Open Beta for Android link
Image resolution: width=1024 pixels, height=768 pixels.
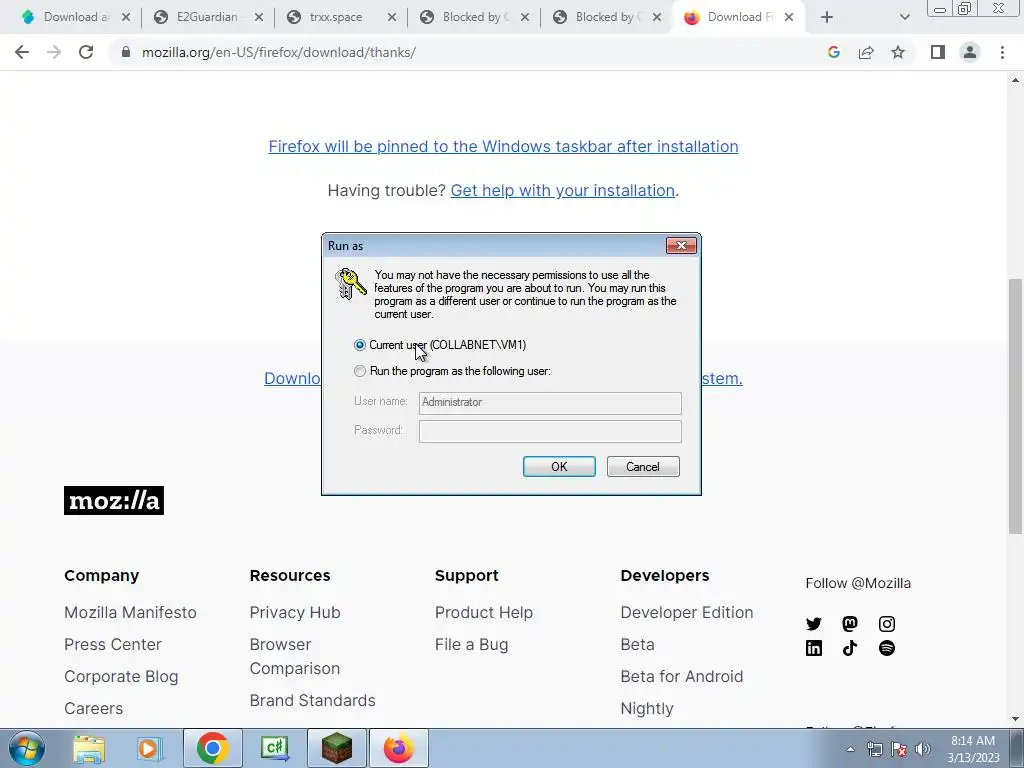tap(682, 677)
